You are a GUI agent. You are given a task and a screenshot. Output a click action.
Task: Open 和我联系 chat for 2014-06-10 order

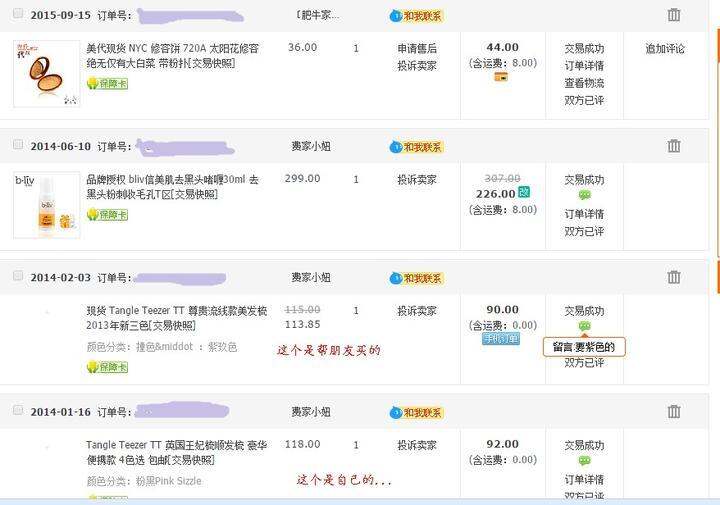point(416,147)
